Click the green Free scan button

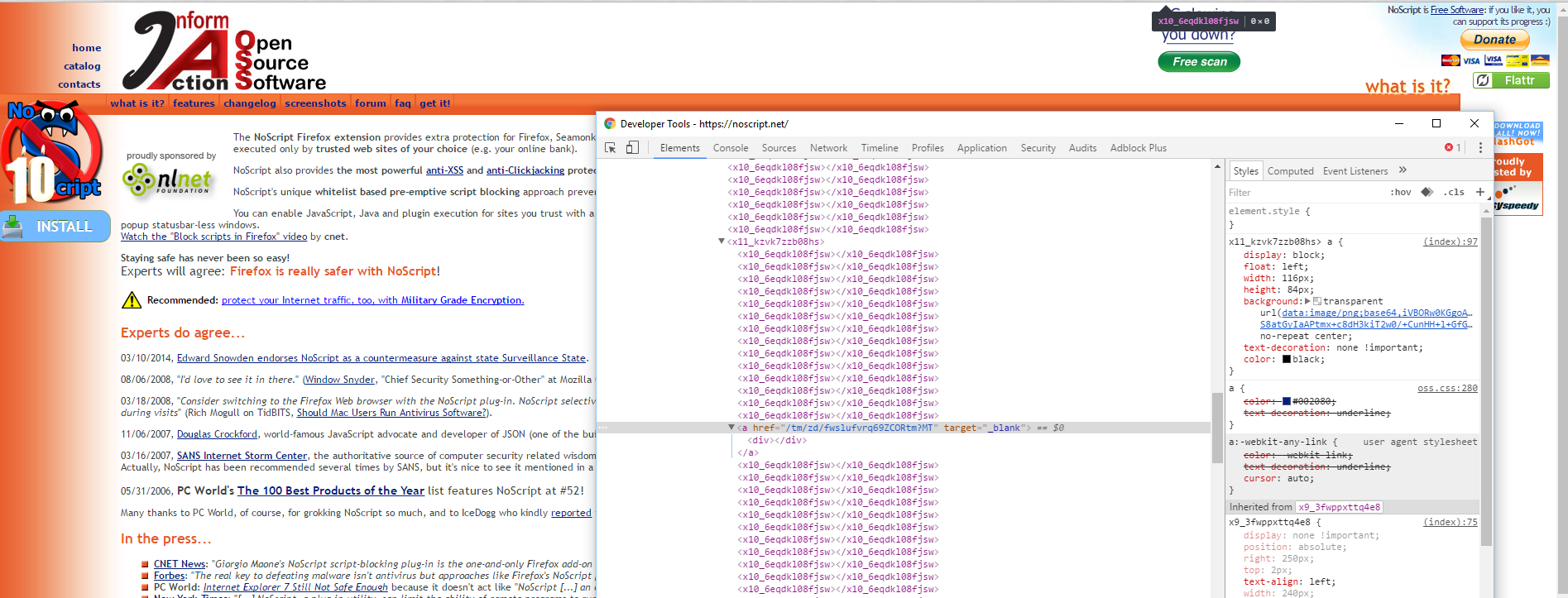[1199, 61]
